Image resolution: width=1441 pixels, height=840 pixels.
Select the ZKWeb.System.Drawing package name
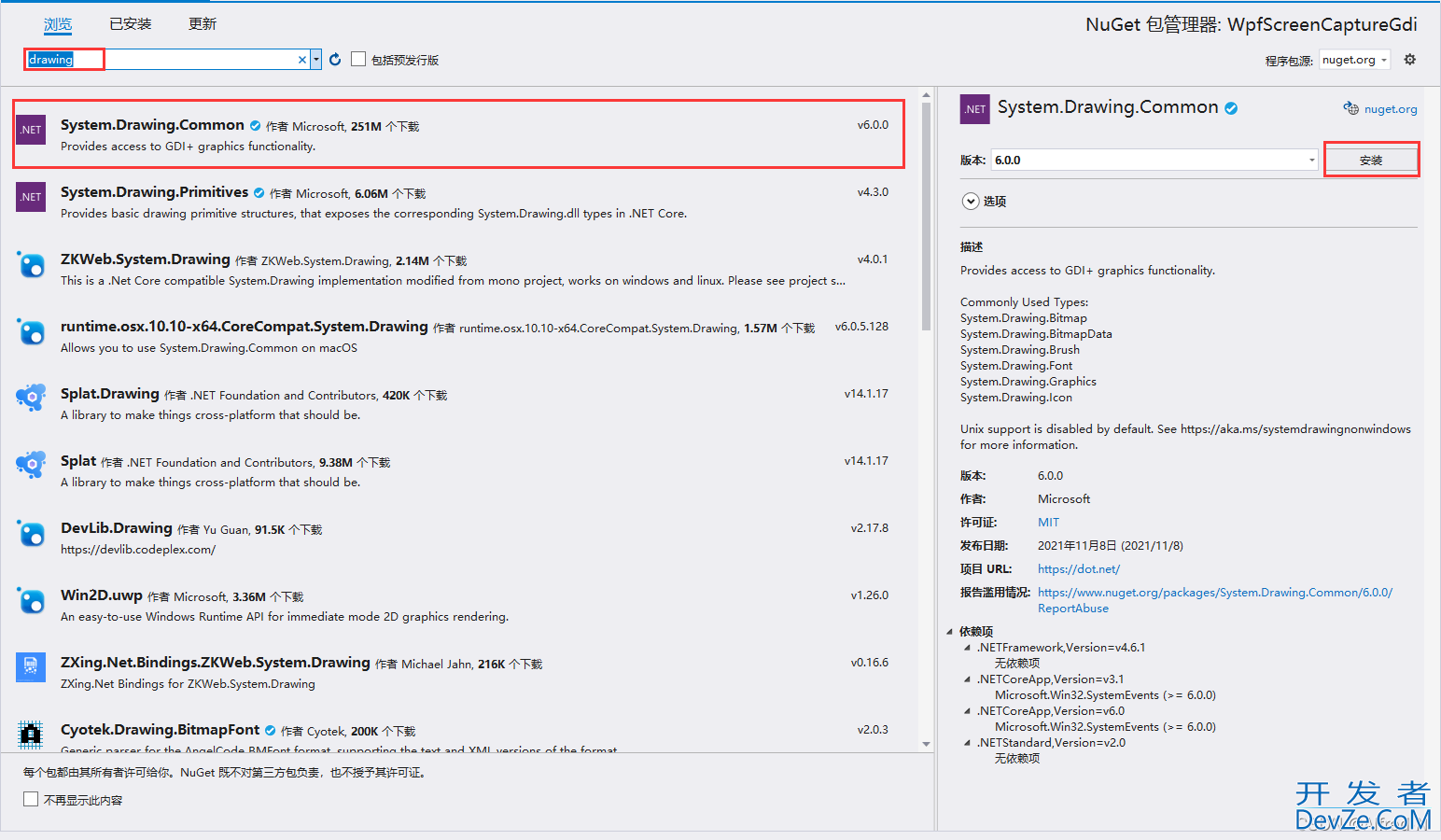click(x=146, y=259)
